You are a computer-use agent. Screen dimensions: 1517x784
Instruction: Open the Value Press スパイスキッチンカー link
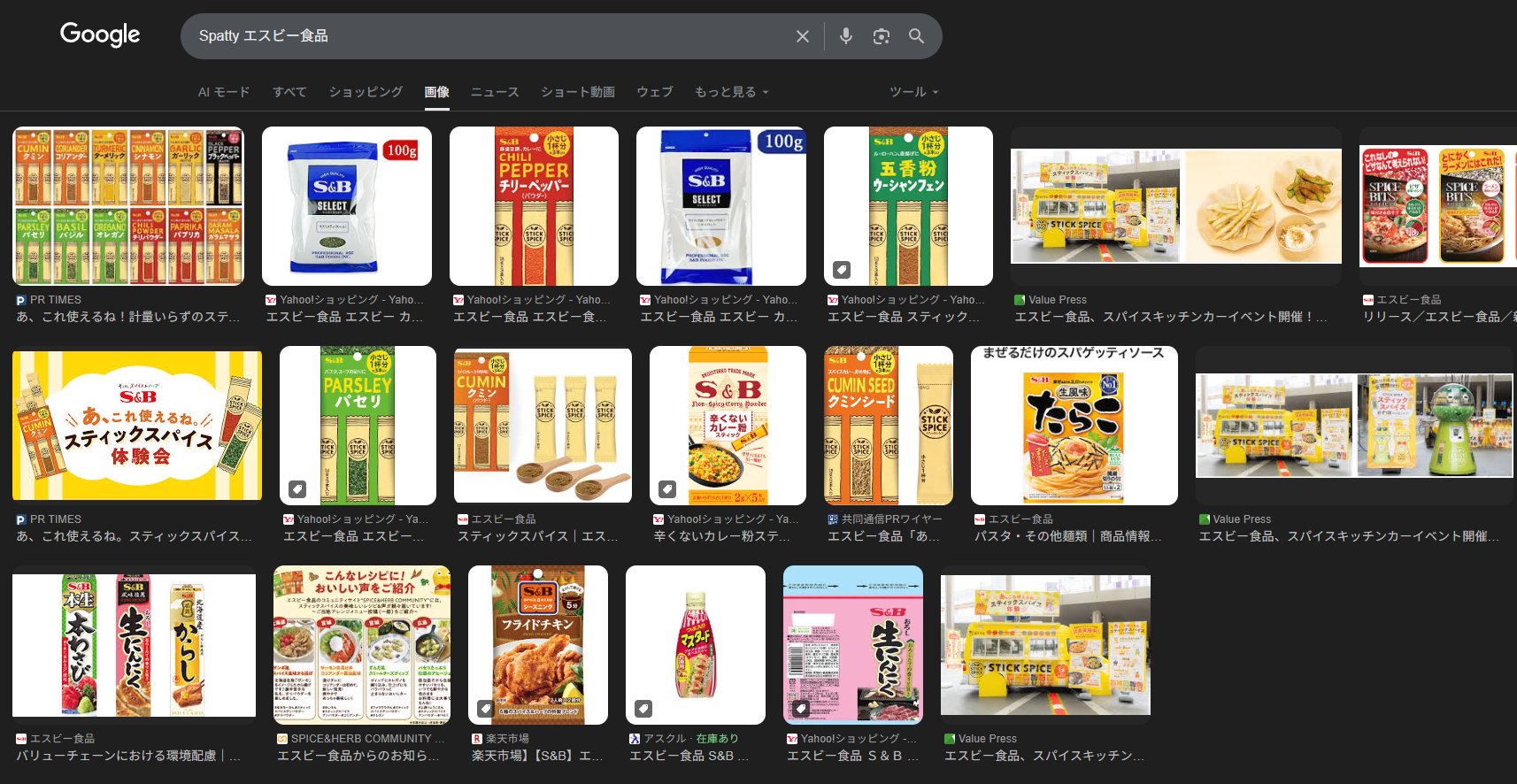tap(1170, 317)
